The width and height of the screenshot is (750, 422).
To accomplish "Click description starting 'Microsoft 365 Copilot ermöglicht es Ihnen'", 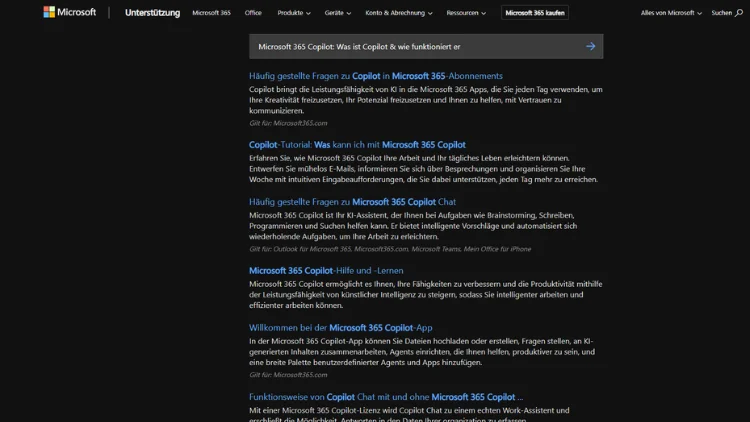I will (x=425, y=294).
